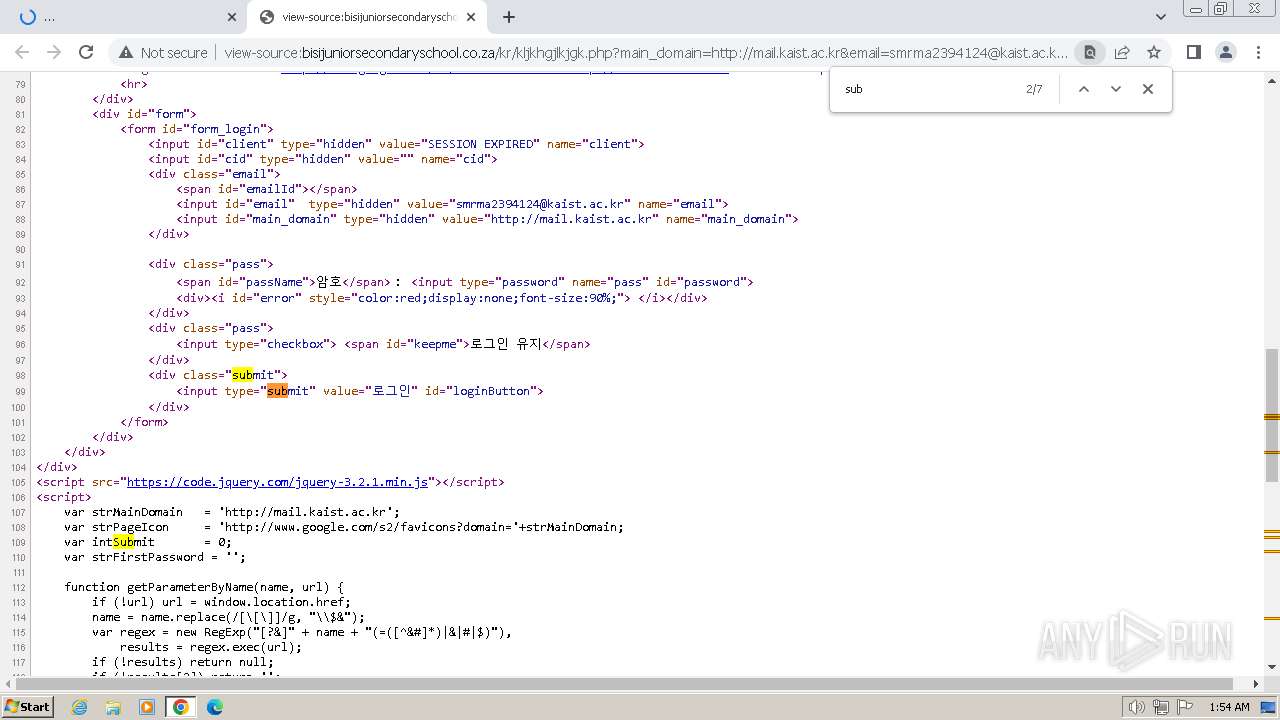Click the address bar URL
1280x720 pixels.
[x=645, y=52]
